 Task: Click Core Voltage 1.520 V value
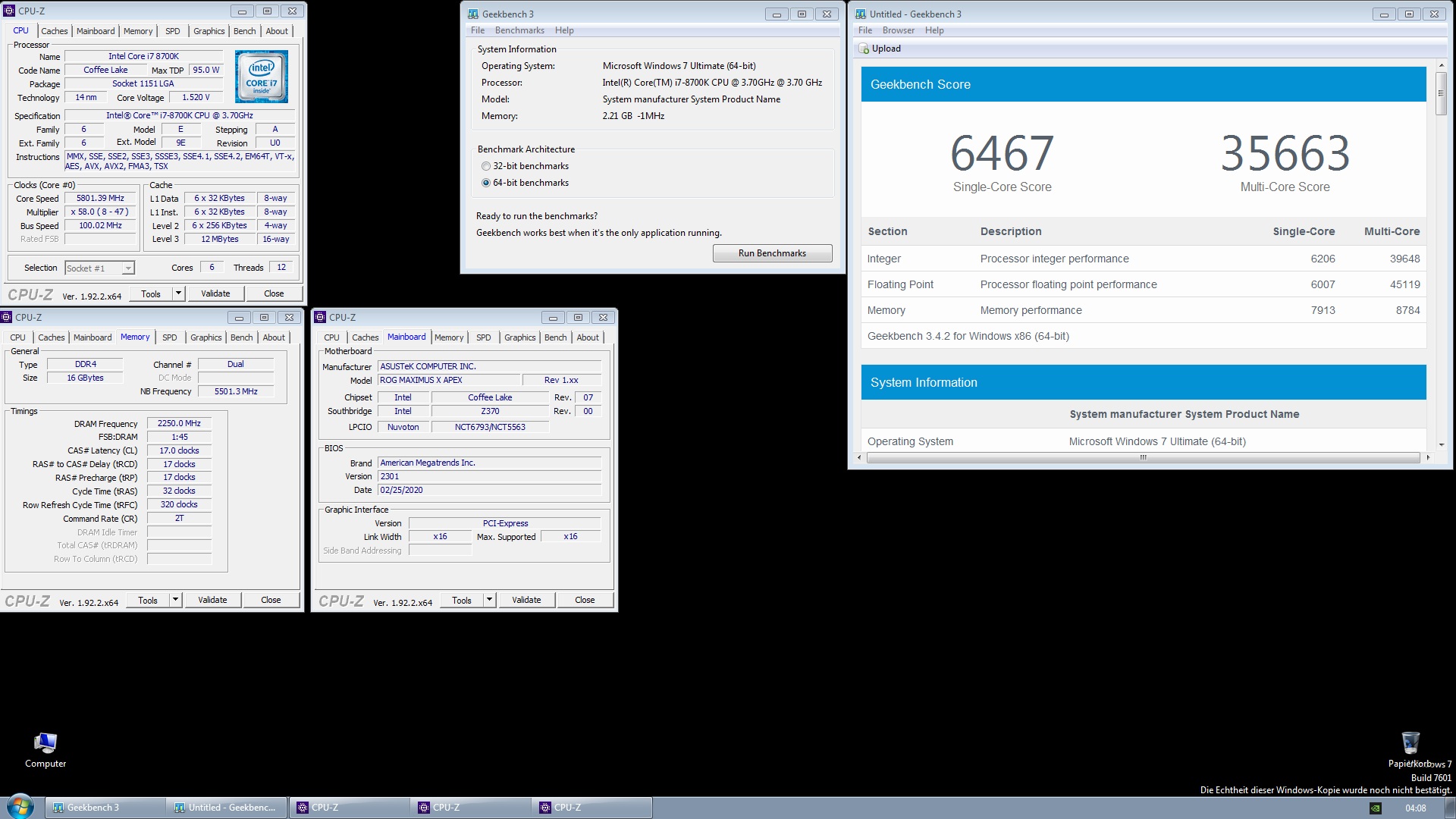[196, 98]
